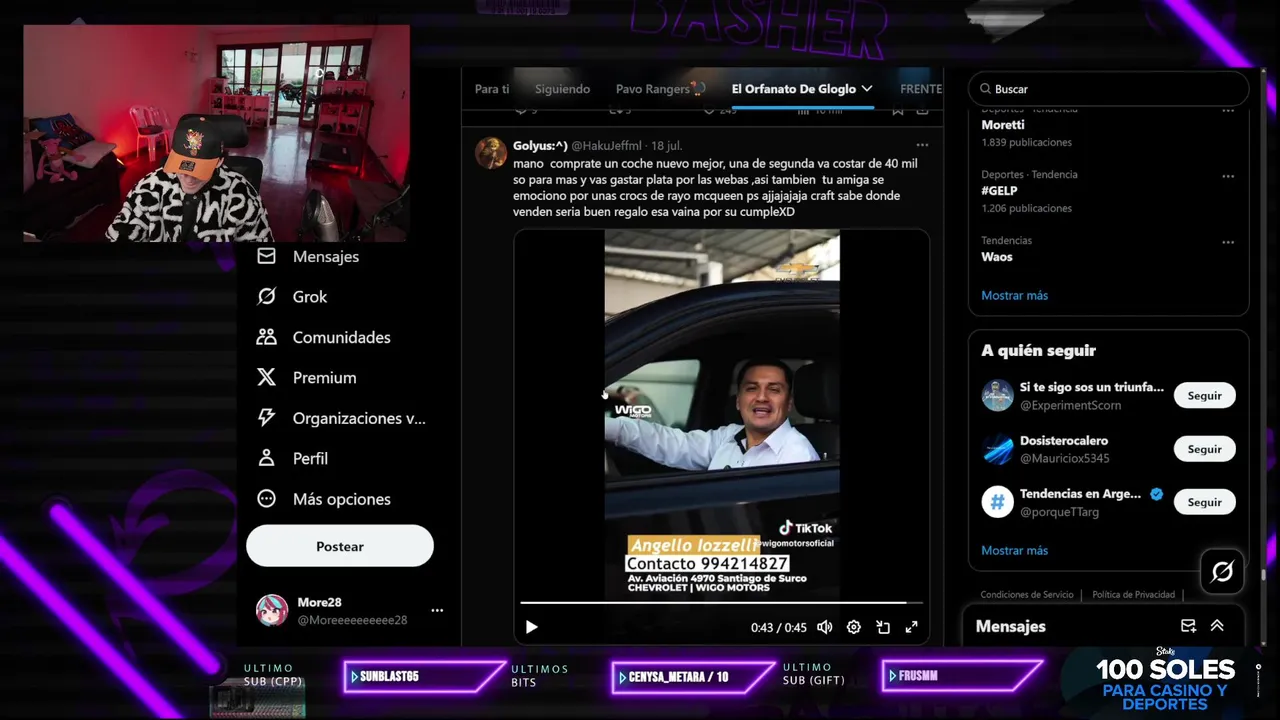The width and height of the screenshot is (1280, 720).
Task: Click the CENYSA_METARA / 10 bits banner
Action: tap(693, 677)
